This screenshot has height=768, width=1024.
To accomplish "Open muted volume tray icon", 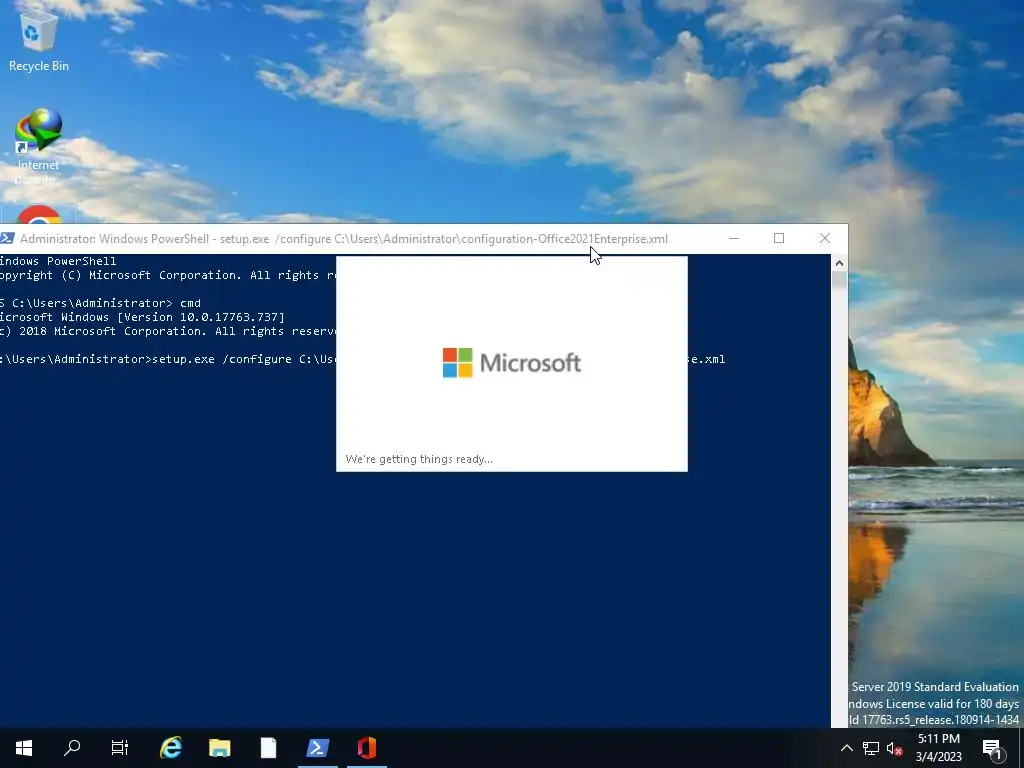I will 894,748.
